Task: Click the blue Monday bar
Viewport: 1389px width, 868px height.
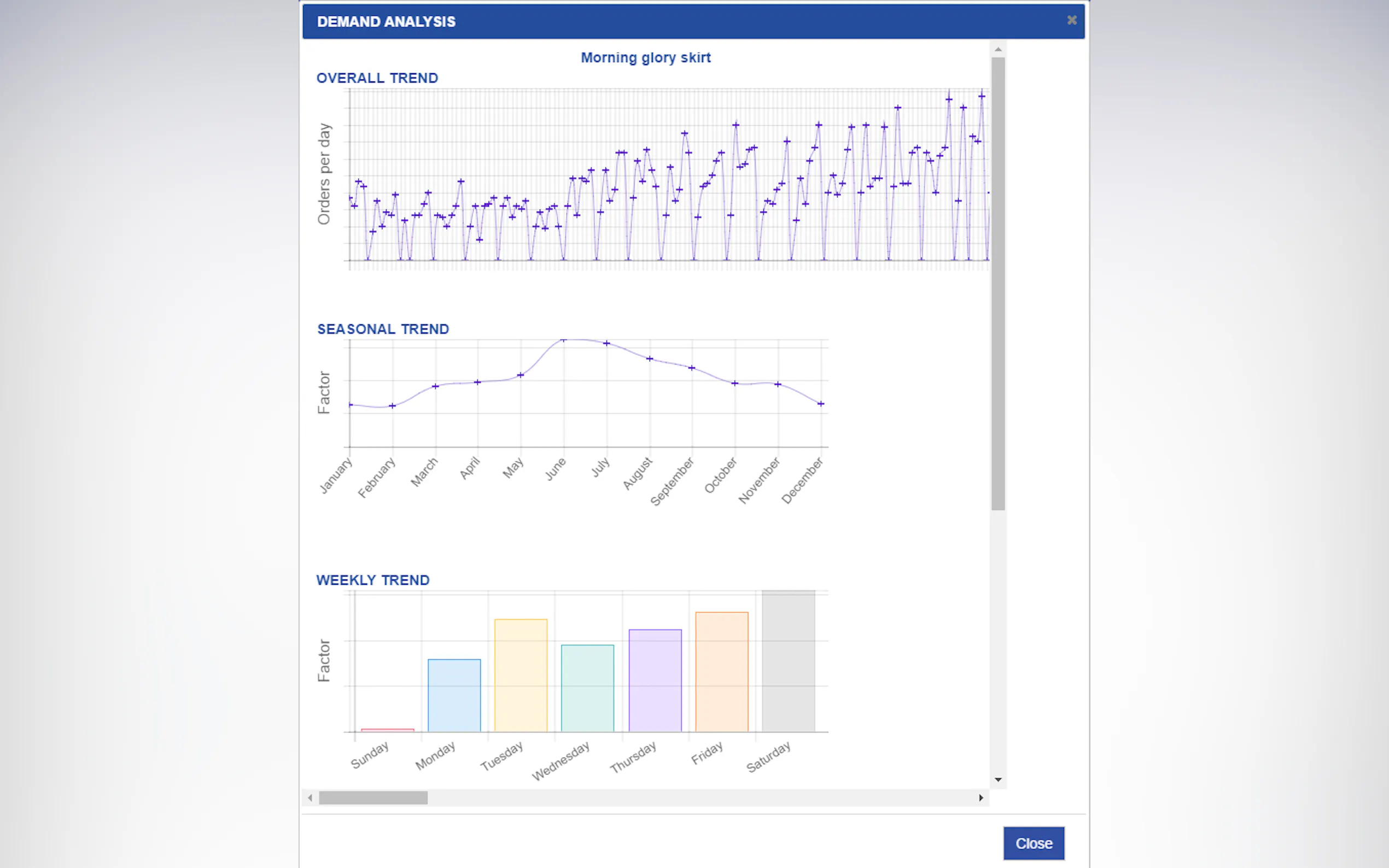Action: [454, 695]
